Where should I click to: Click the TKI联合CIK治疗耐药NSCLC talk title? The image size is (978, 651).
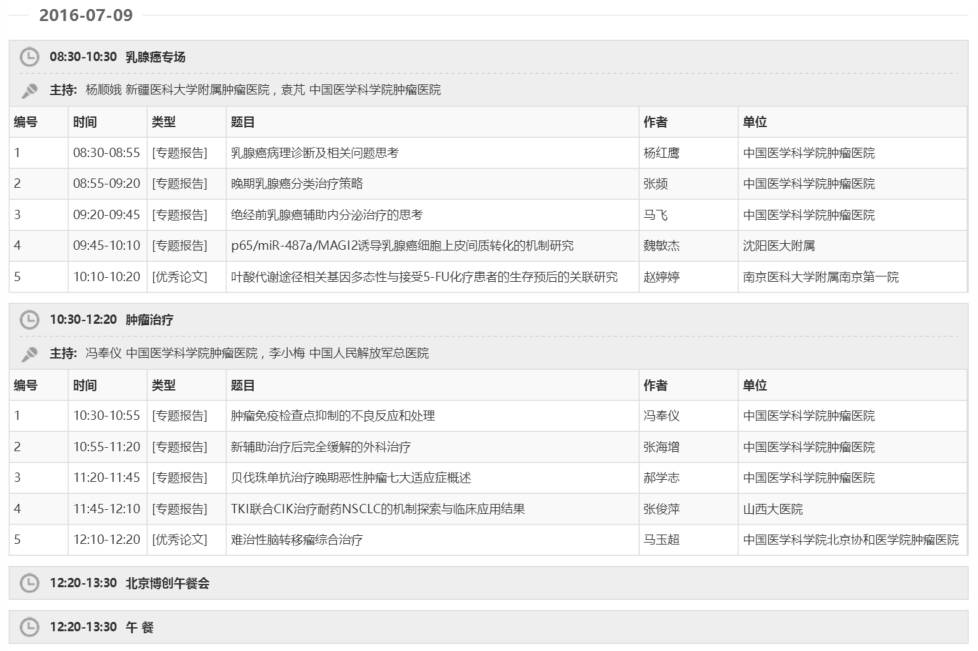(x=378, y=509)
